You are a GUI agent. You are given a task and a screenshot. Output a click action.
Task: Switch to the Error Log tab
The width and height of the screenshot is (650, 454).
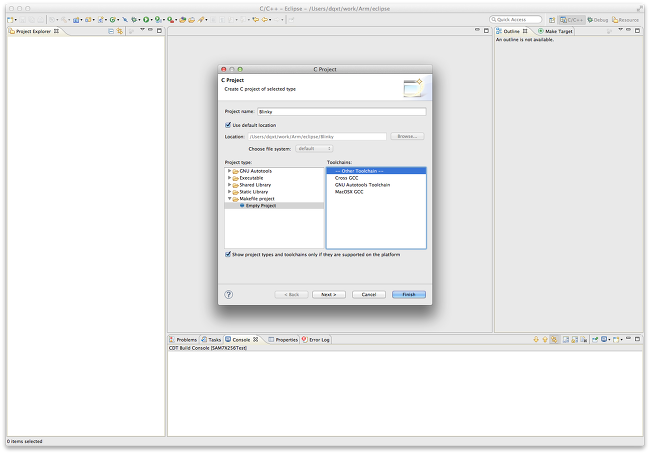click(315, 340)
